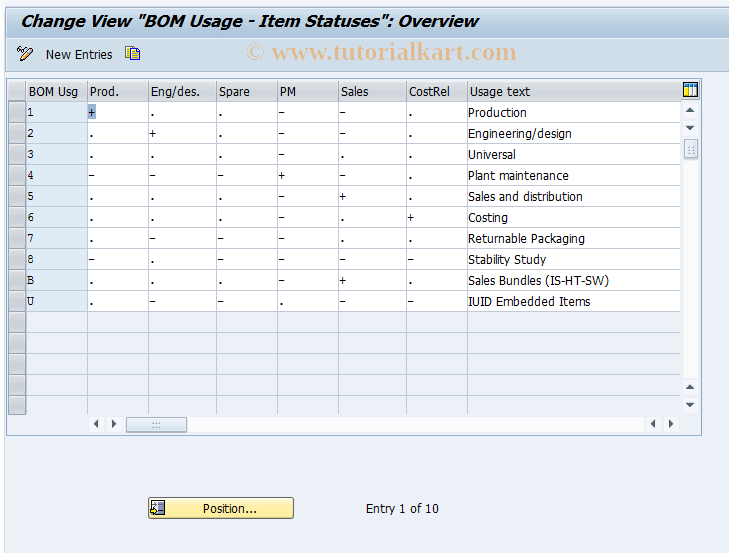The width and height of the screenshot is (729, 553).
Task: Click the Costing usage text
Action: point(488,218)
